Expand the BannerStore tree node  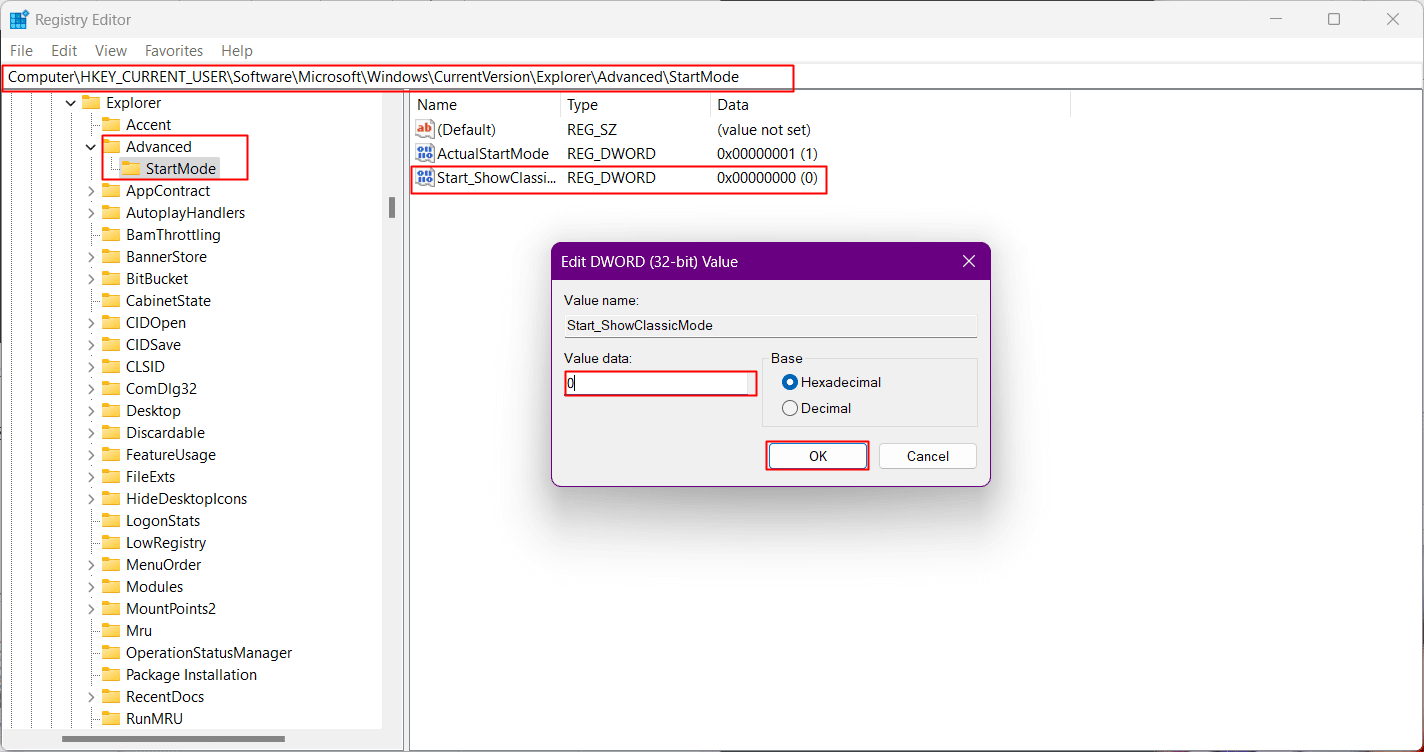click(x=91, y=257)
